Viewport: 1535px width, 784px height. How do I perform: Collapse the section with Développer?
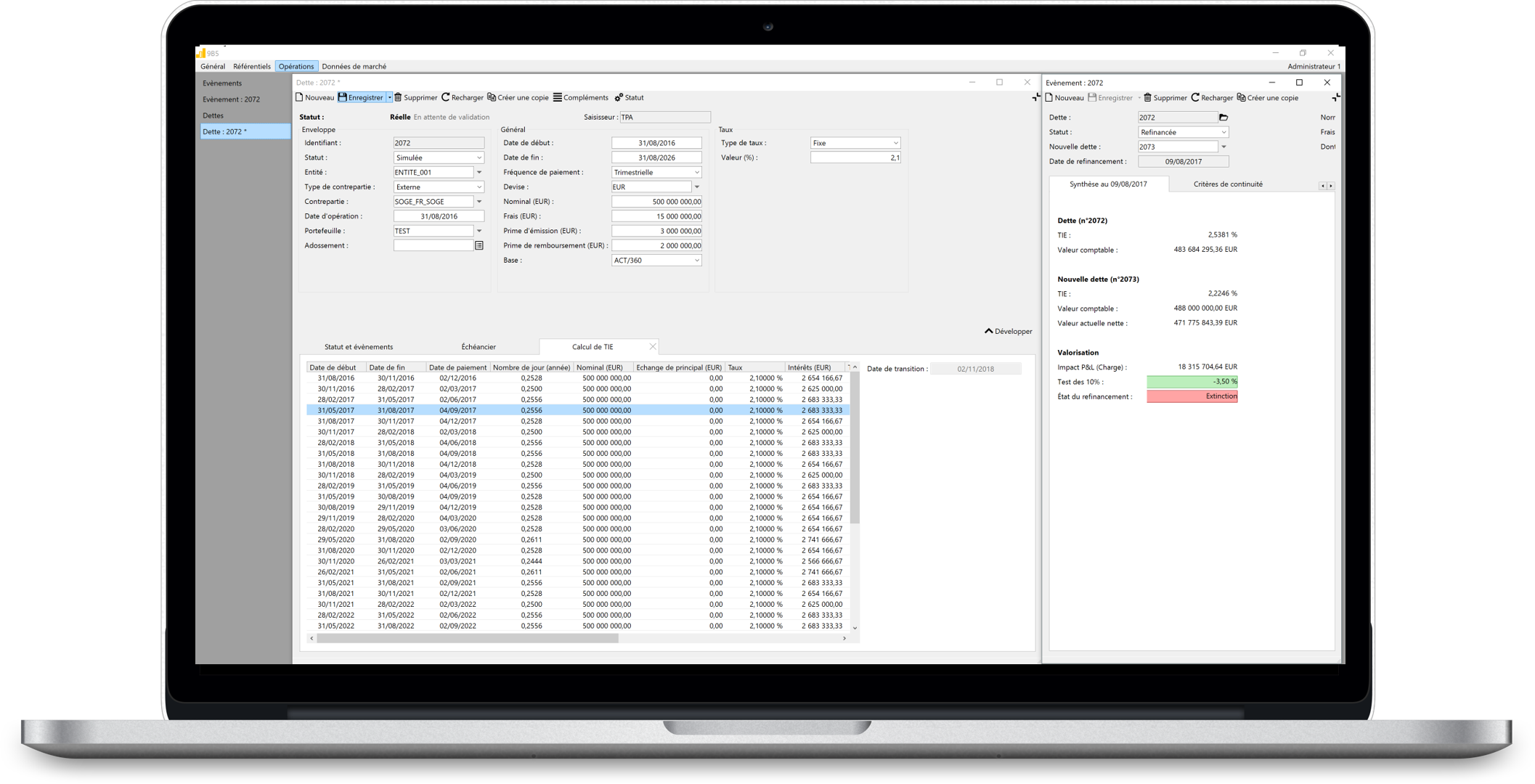coord(1008,332)
